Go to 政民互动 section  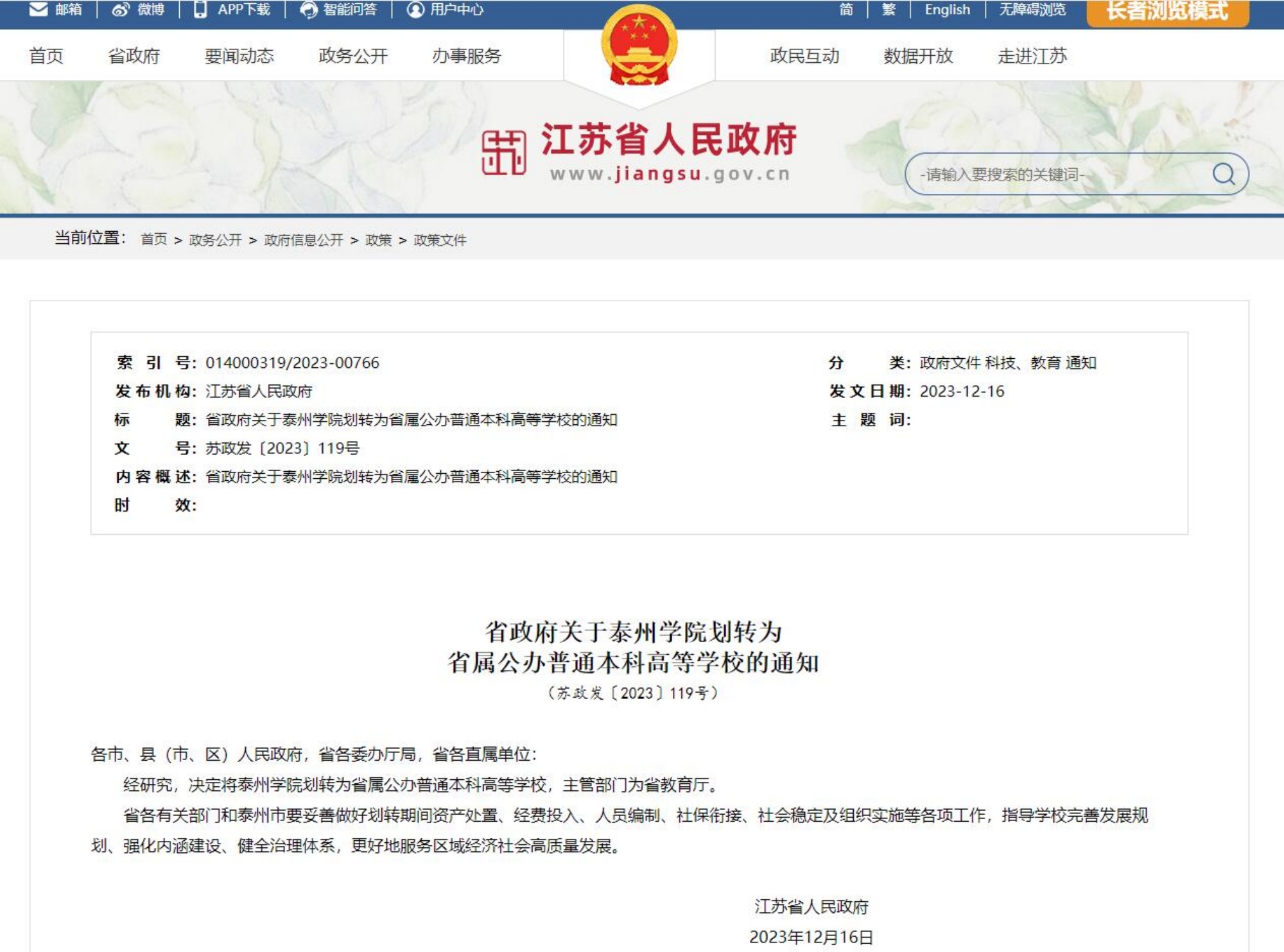click(x=804, y=56)
